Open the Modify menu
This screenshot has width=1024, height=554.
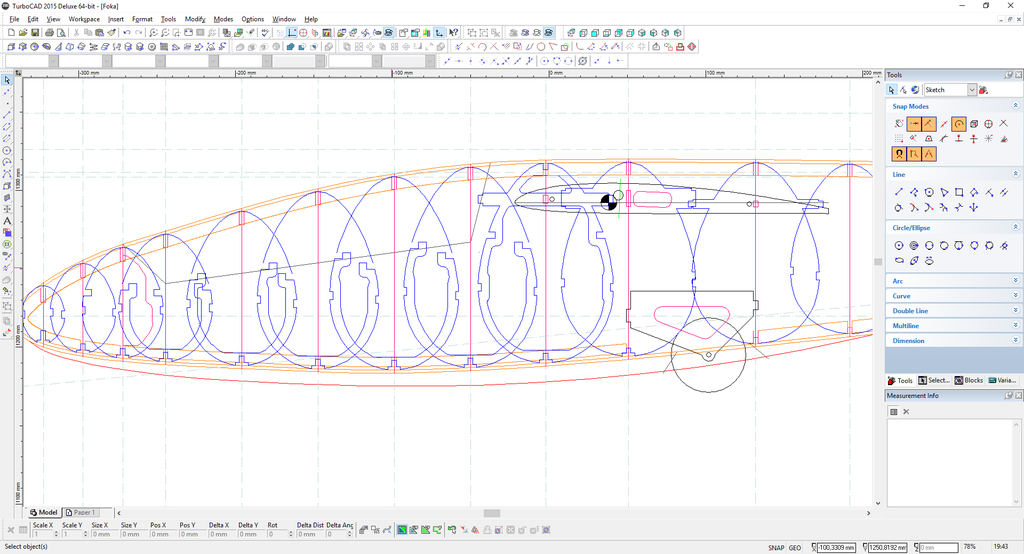[194, 19]
